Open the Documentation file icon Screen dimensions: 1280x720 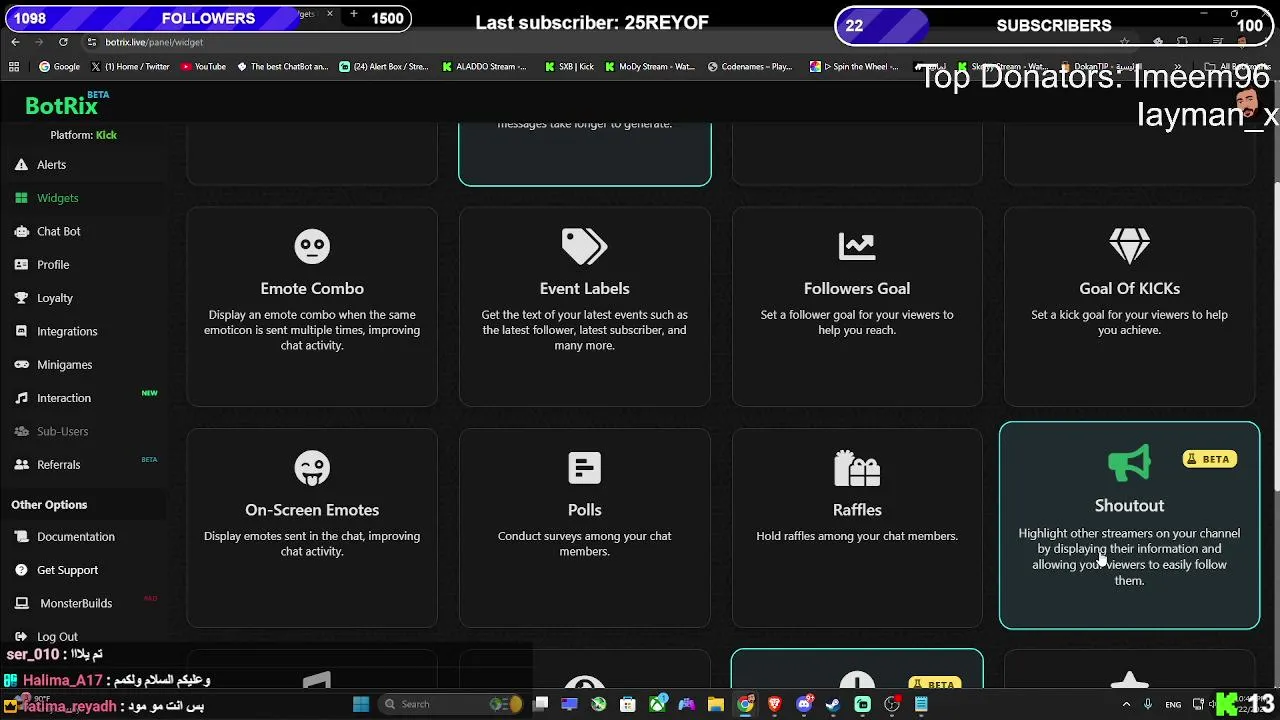(x=21, y=537)
